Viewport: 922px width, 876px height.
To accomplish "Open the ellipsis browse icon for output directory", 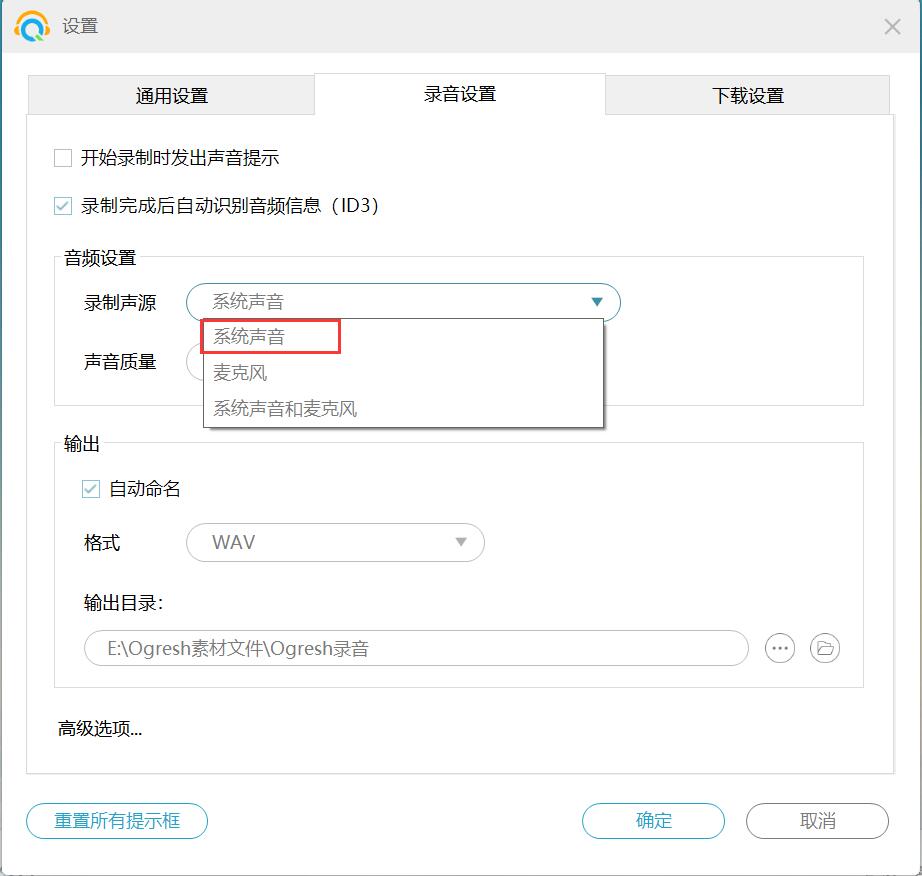I will click(779, 648).
